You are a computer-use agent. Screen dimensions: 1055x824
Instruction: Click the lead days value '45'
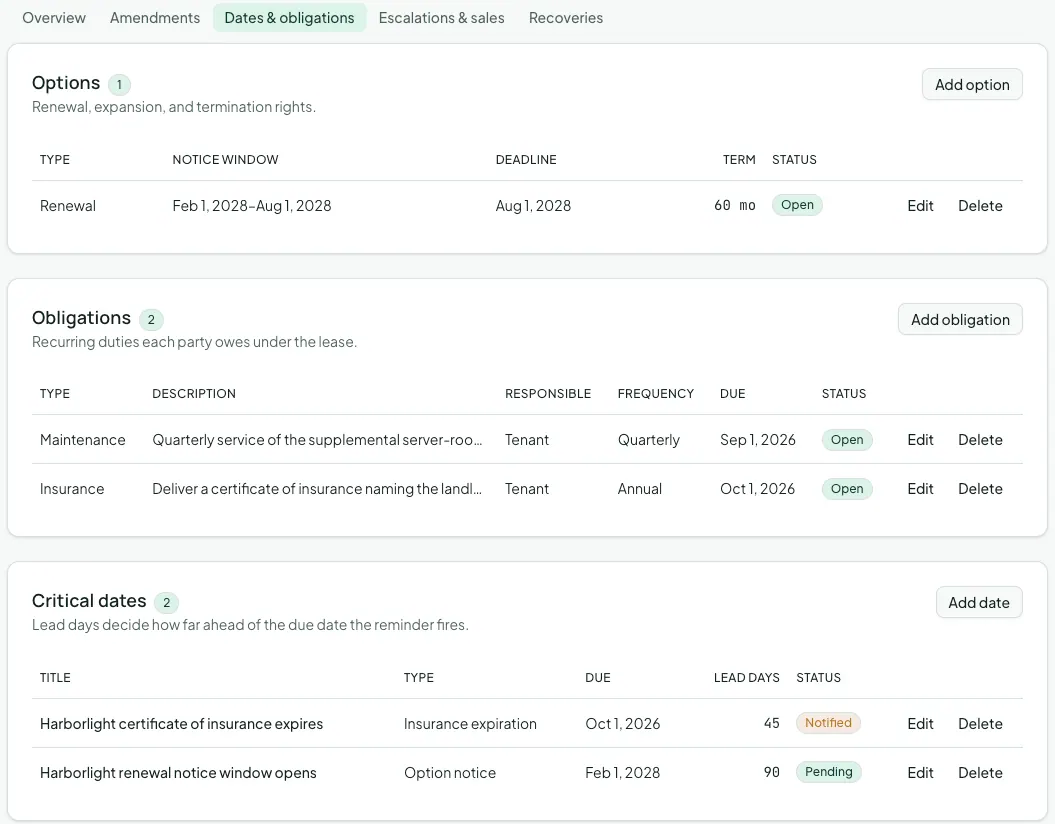coord(772,724)
